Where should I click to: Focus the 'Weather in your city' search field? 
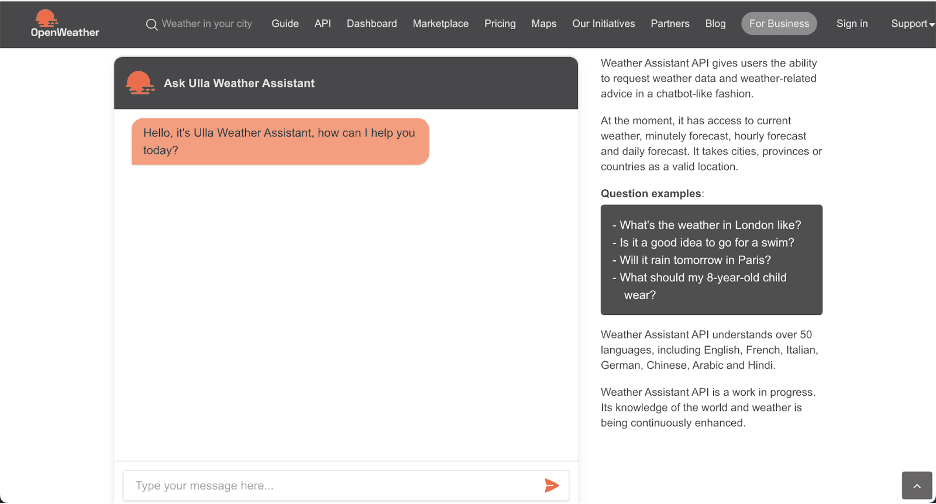click(x=207, y=24)
